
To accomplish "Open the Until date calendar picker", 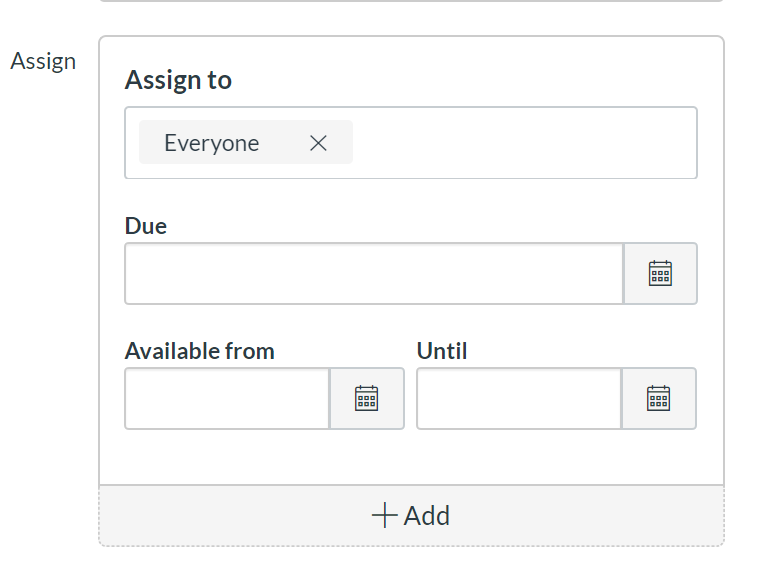I will click(659, 398).
